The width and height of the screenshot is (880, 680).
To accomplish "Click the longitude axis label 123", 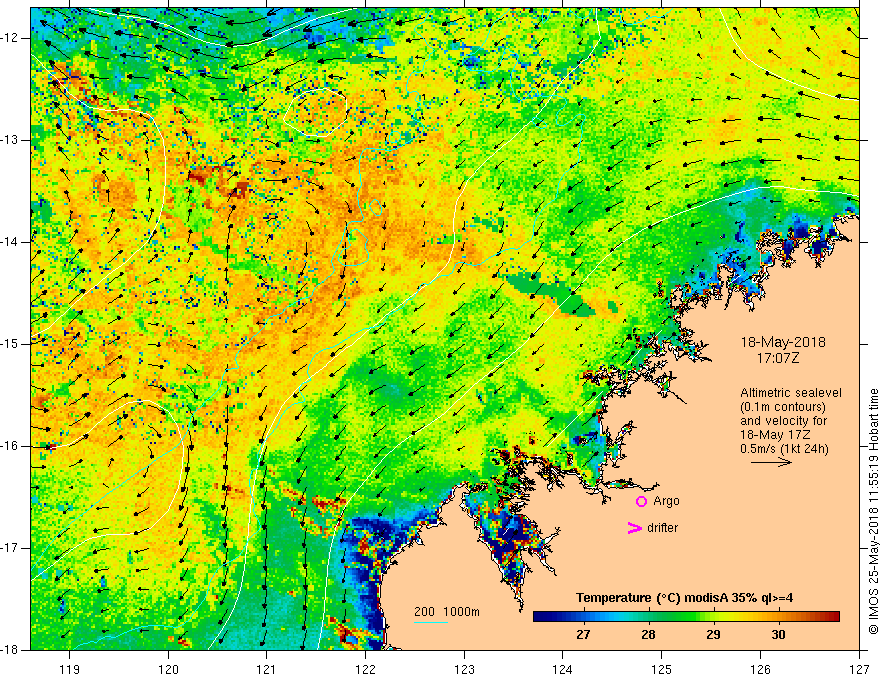I will tap(464, 669).
